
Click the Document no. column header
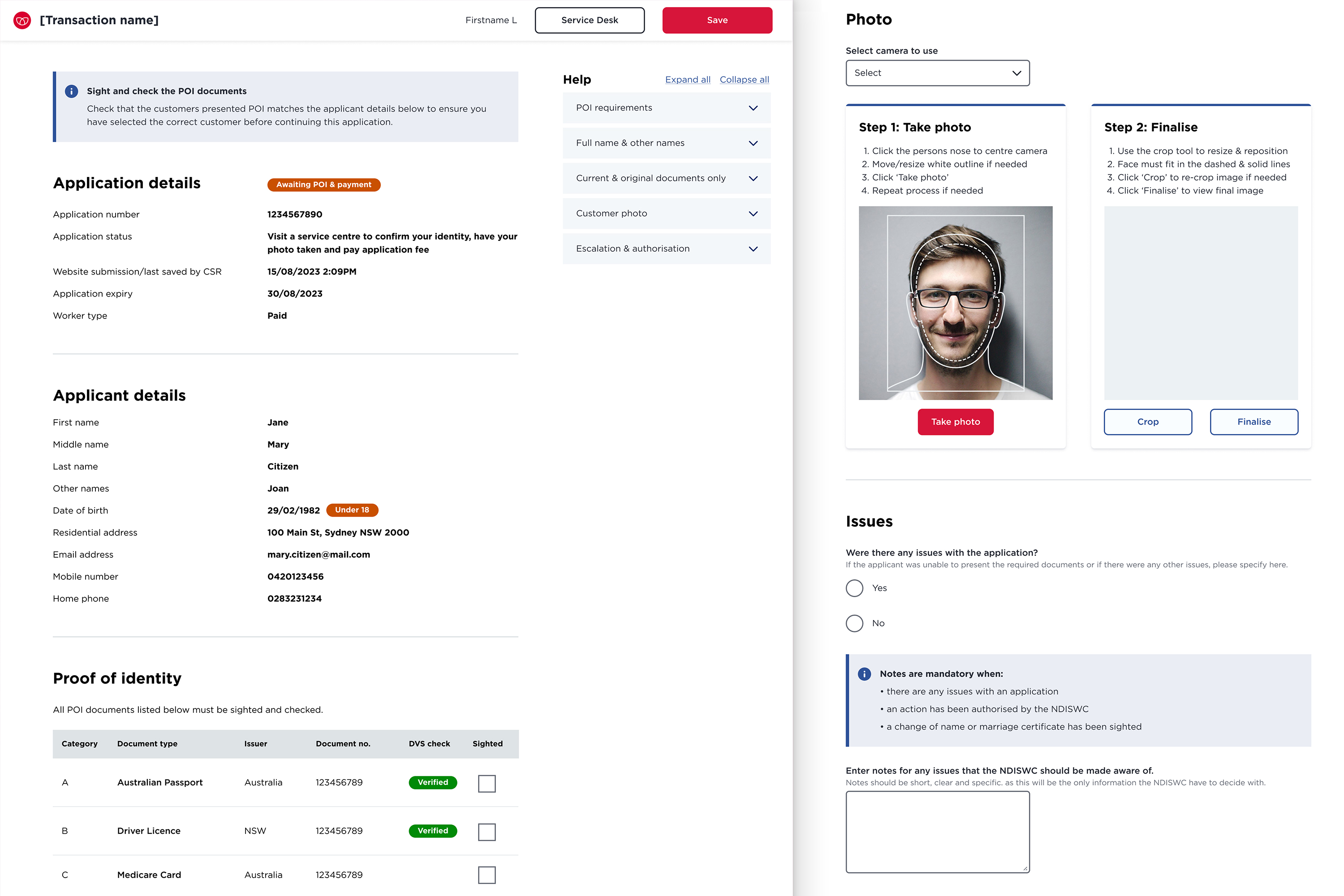click(343, 744)
